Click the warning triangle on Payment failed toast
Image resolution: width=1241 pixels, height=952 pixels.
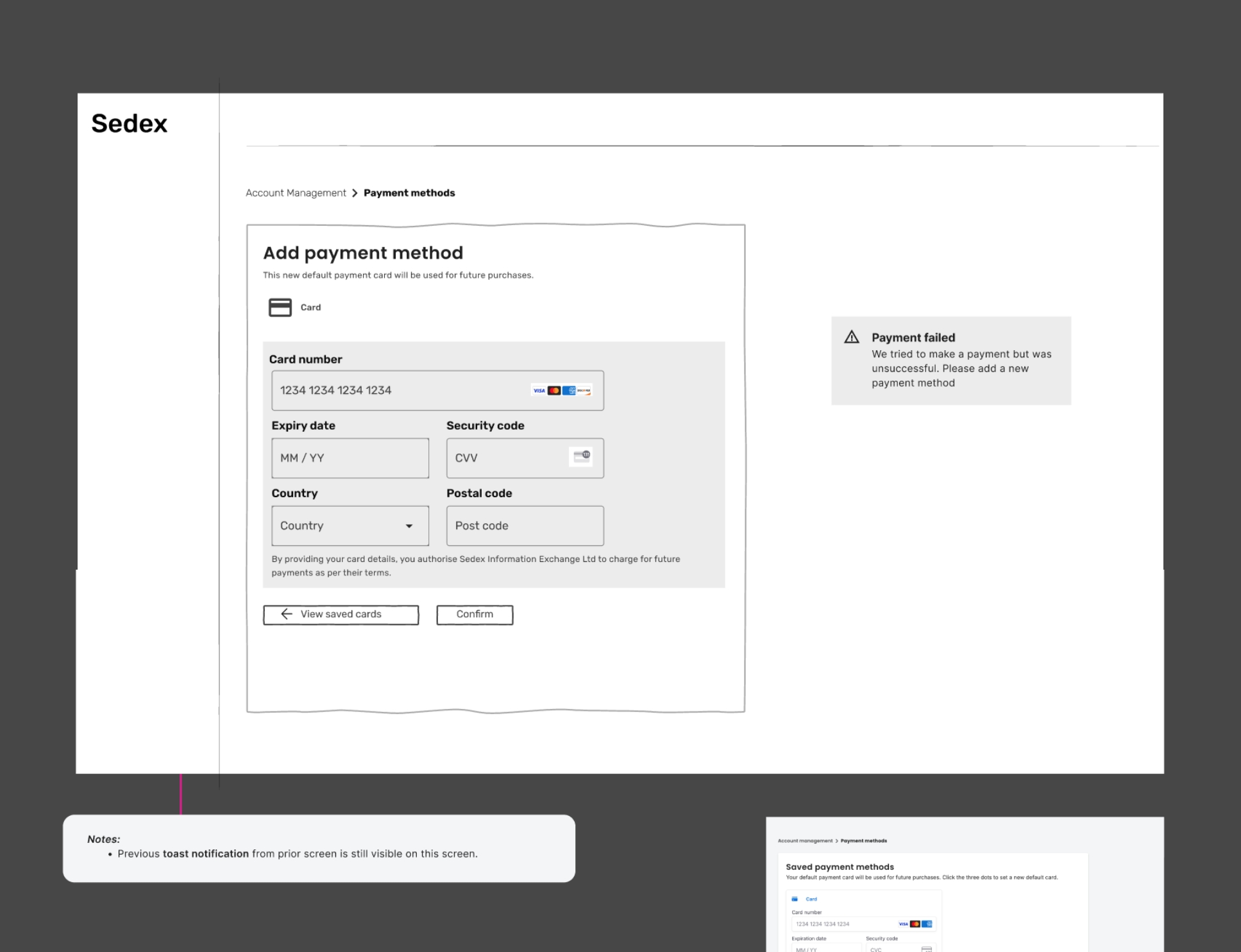(x=852, y=337)
